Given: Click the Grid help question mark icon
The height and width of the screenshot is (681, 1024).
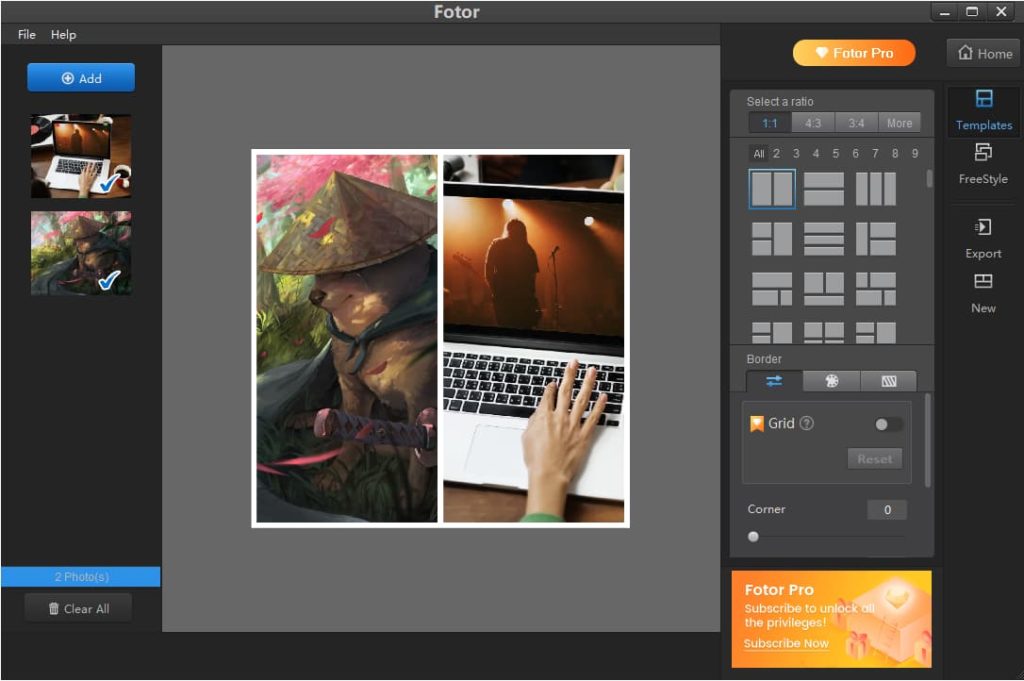Looking at the screenshot, I should (807, 423).
